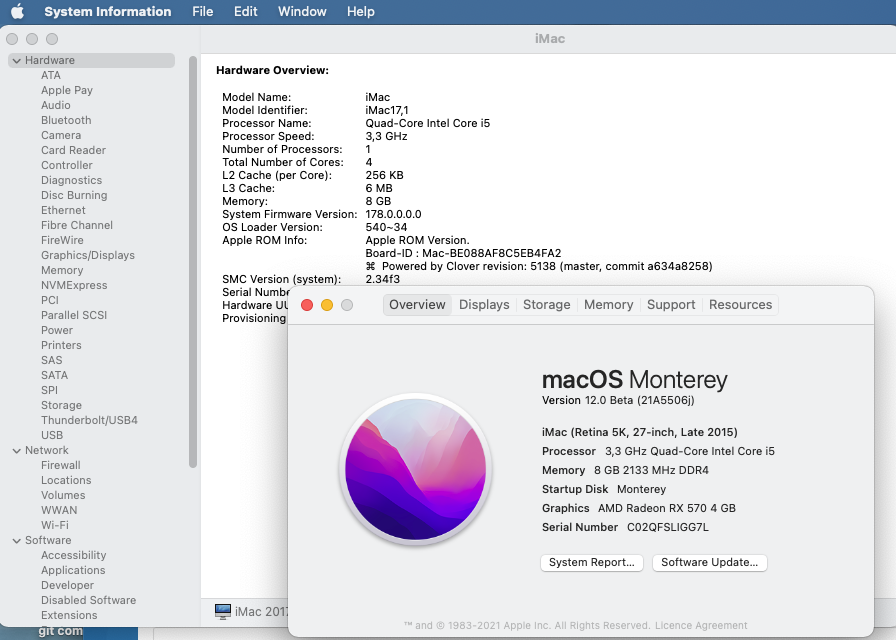Click the macOS Monterey logo image
Image resolution: width=896 pixels, height=640 pixels.
415,469
